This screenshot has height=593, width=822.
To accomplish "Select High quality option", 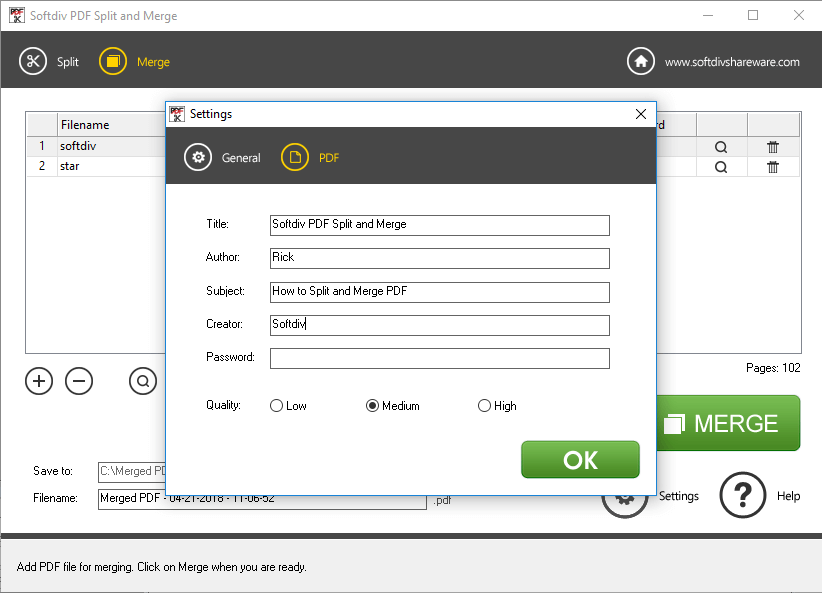I will pyautogui.click(x=485, y=406).
